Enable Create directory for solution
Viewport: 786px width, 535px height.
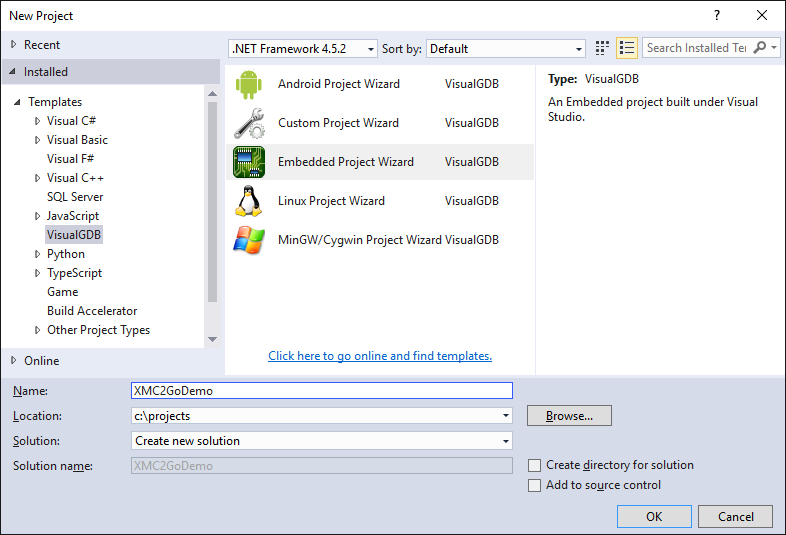[534, 465]
